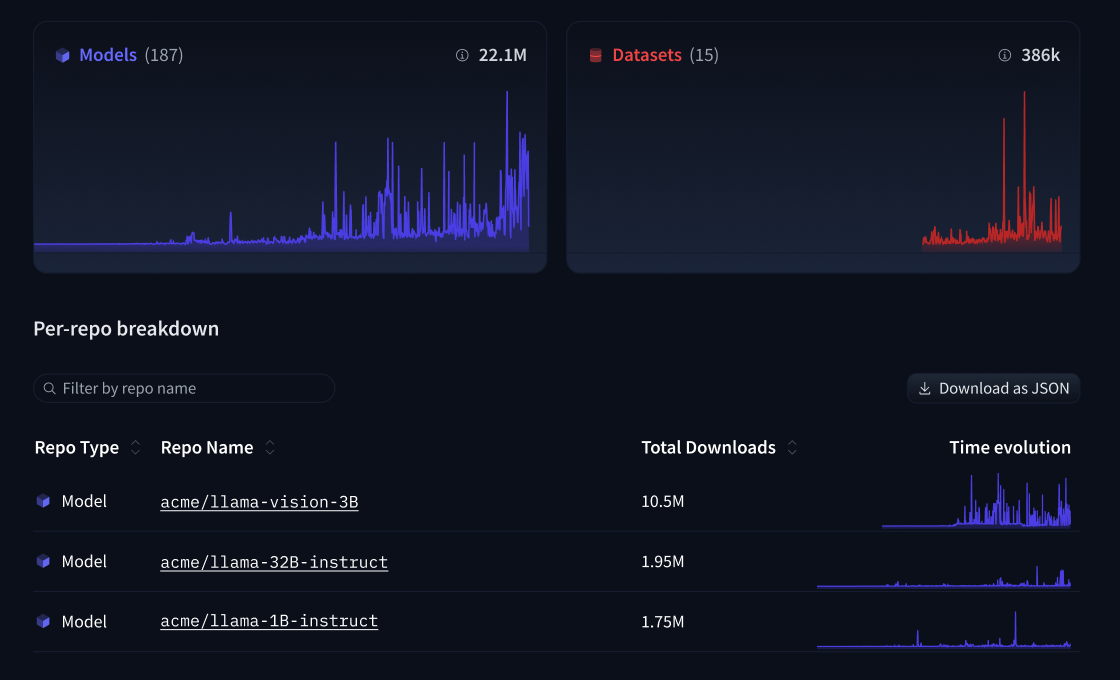This screenshot has height=680, width=1120.
Task: Click the Time evolution sparkline for acme/llama-1B-instruct
Action: [944, 632]
